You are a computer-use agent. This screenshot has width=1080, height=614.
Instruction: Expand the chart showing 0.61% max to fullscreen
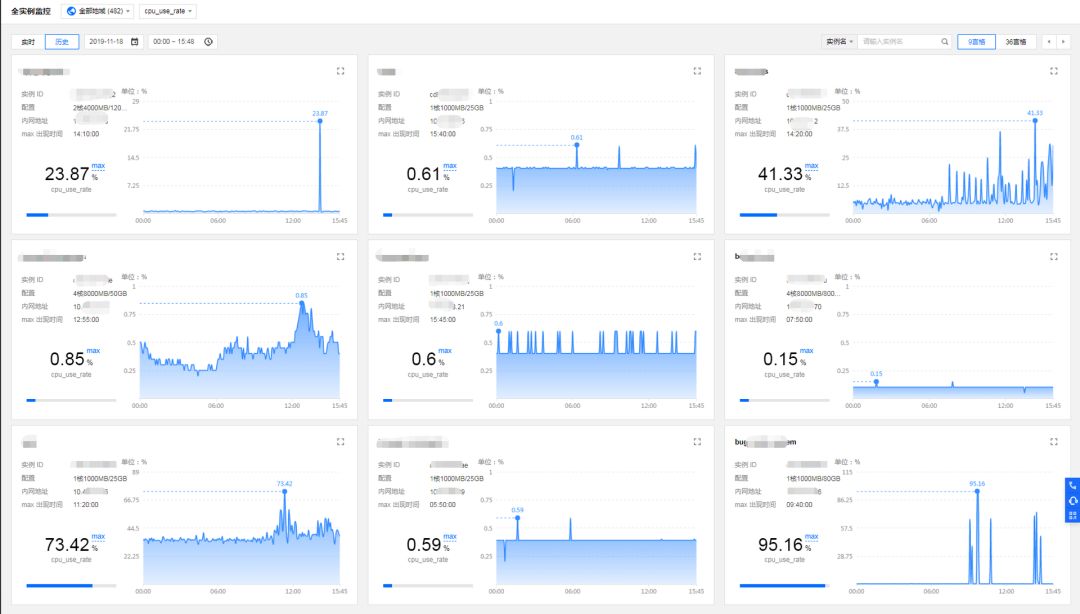click(697, 71)
